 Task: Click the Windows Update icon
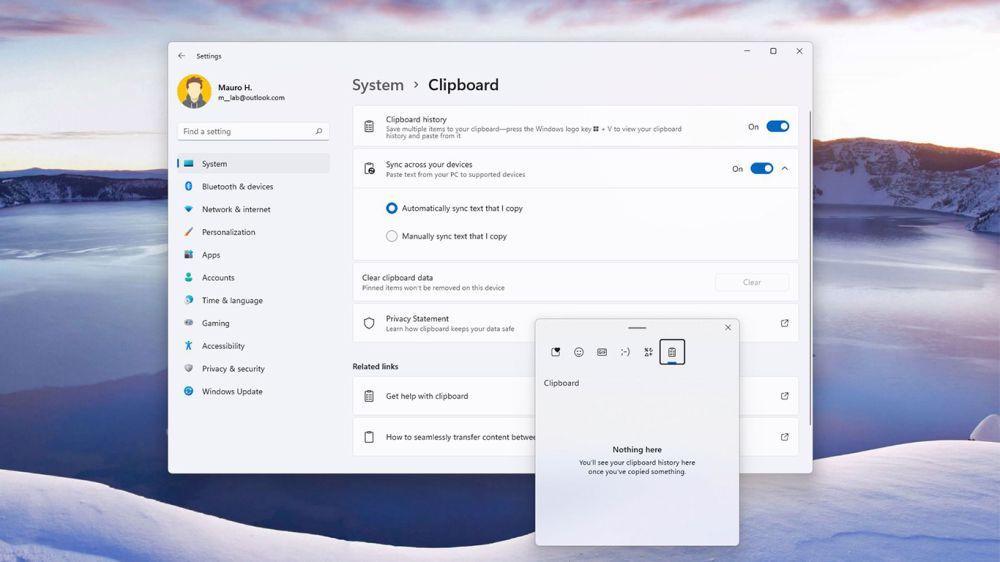[x=189, y=391]
